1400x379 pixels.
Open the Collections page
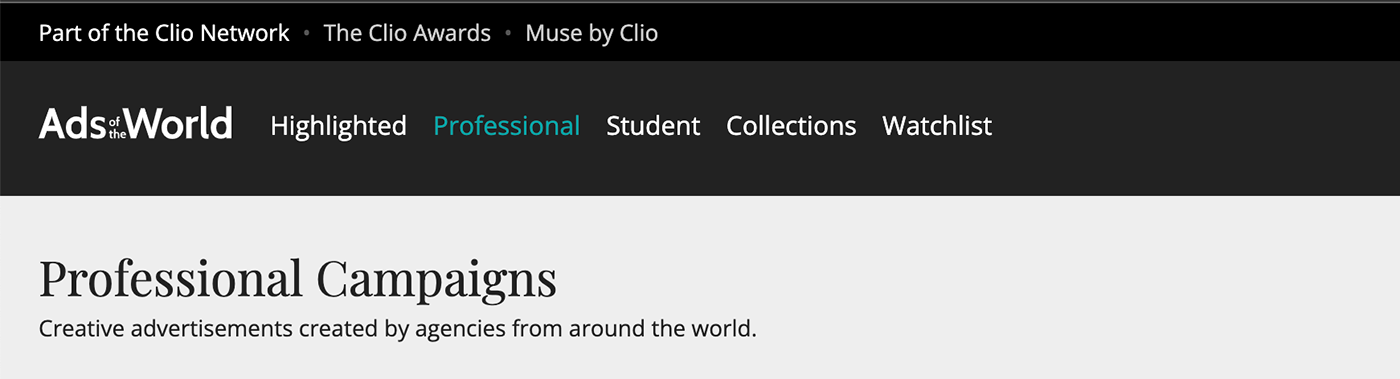(x=791, y=126)
